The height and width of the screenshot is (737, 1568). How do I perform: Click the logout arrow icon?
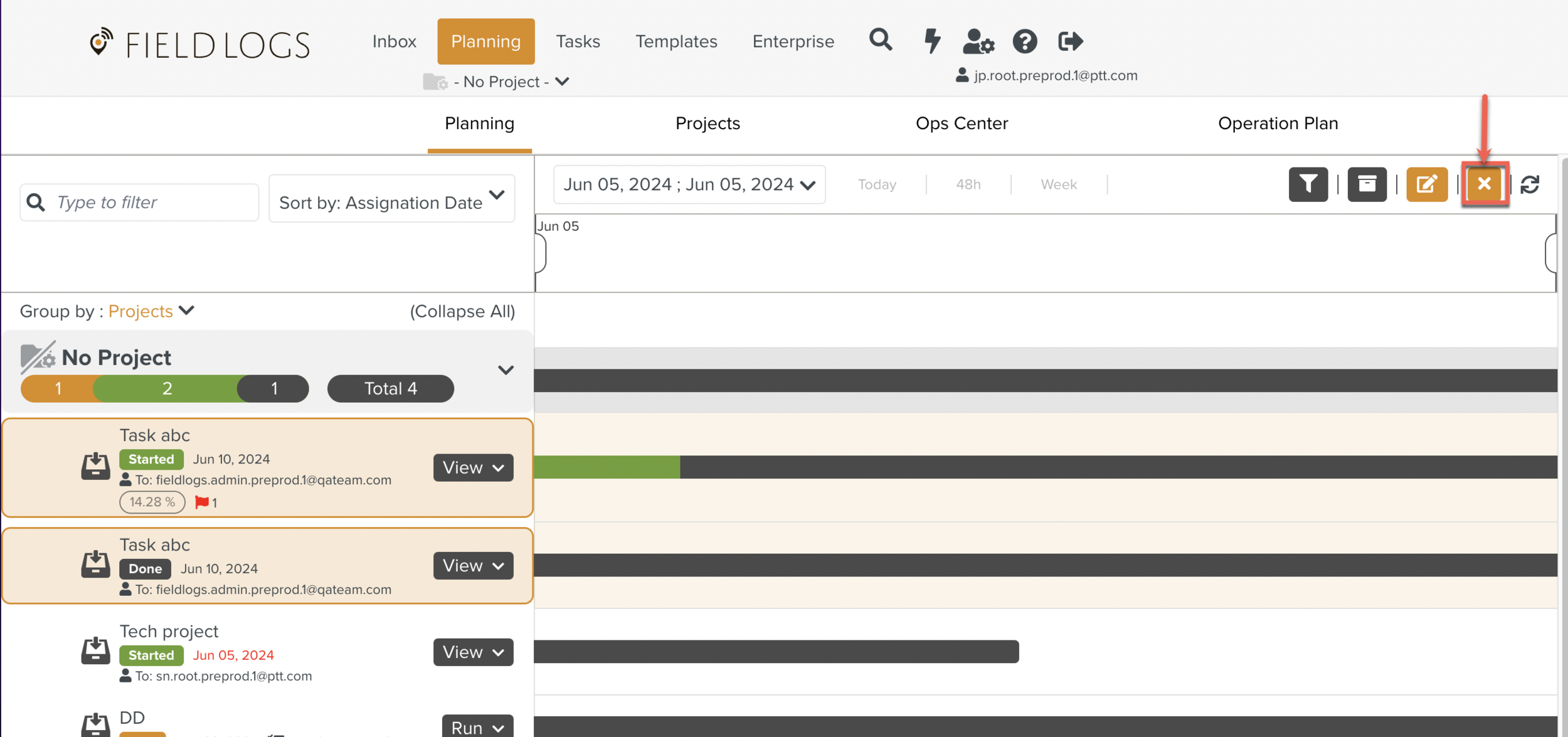[x=1070, y=42]
